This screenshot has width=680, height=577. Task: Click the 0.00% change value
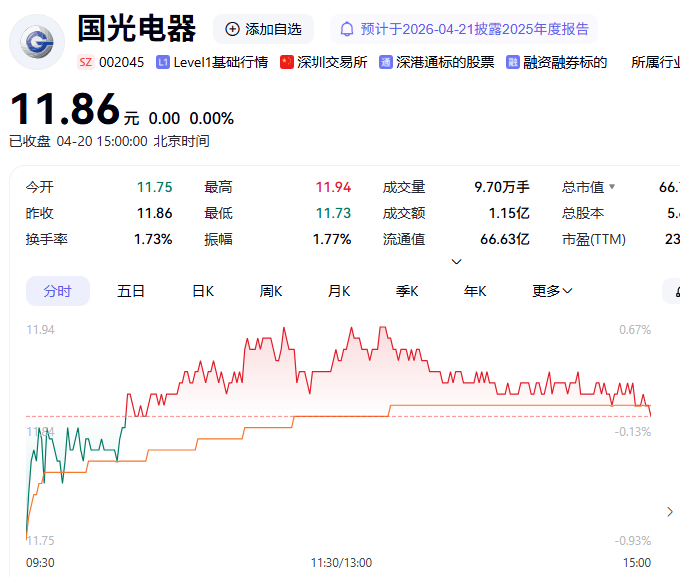pyautogui.click(x=212, y=118)
